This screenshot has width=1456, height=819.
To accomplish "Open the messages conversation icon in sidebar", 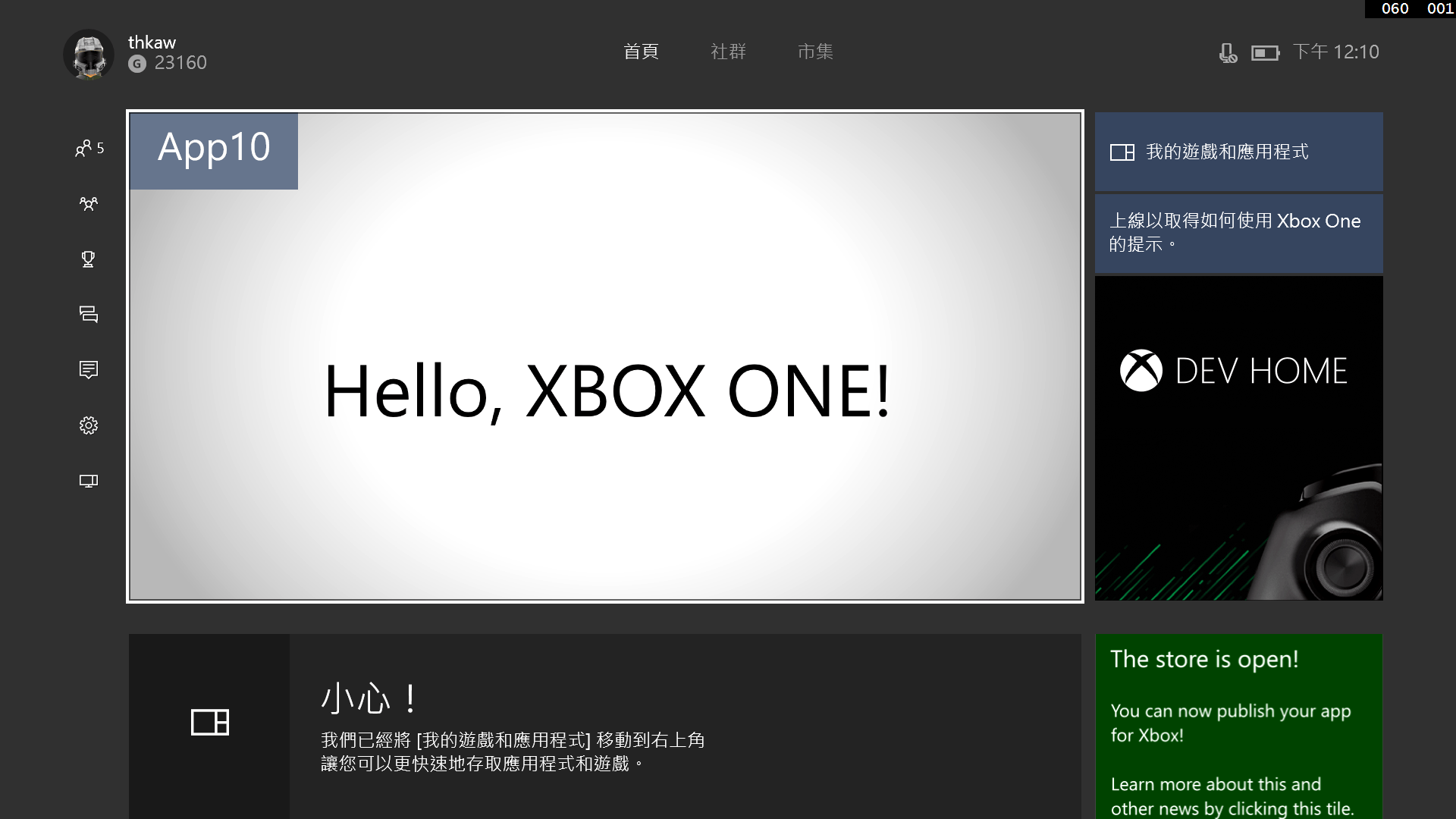I will coord(89,315).
